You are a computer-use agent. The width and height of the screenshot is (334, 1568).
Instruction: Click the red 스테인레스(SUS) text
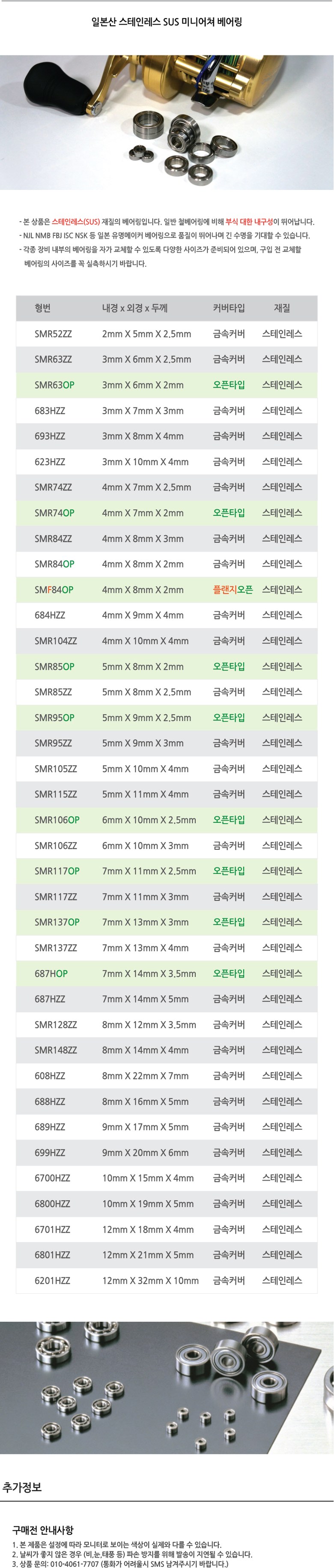coord(76,222)
